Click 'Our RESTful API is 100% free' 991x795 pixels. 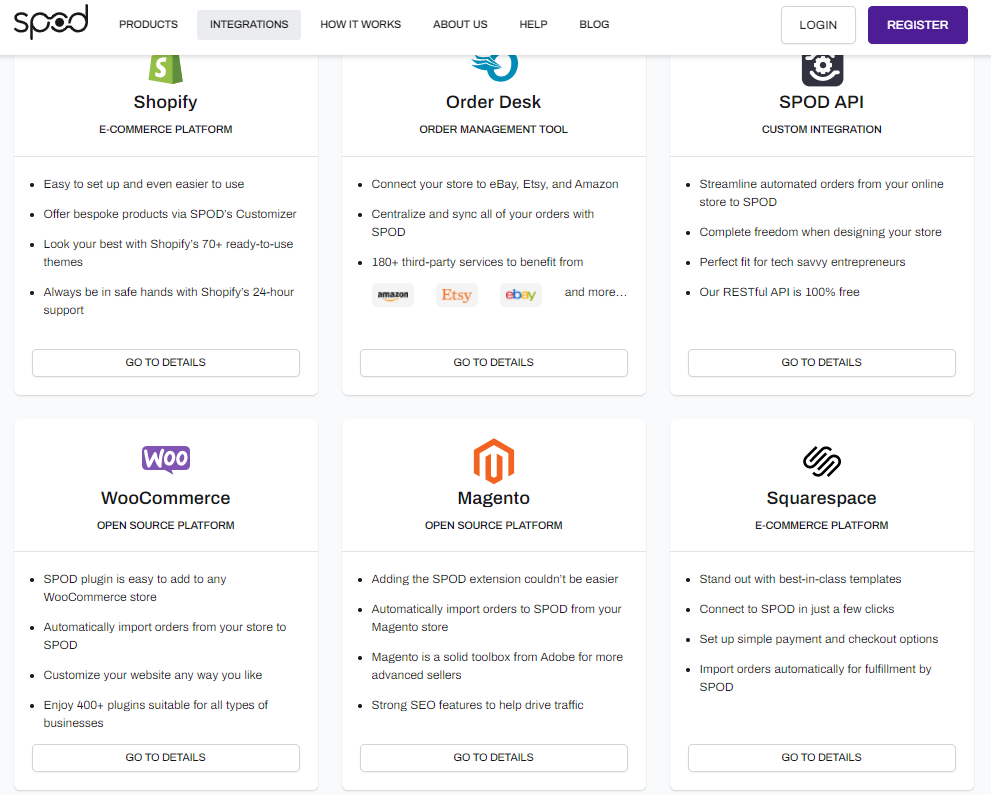(779, 293)
